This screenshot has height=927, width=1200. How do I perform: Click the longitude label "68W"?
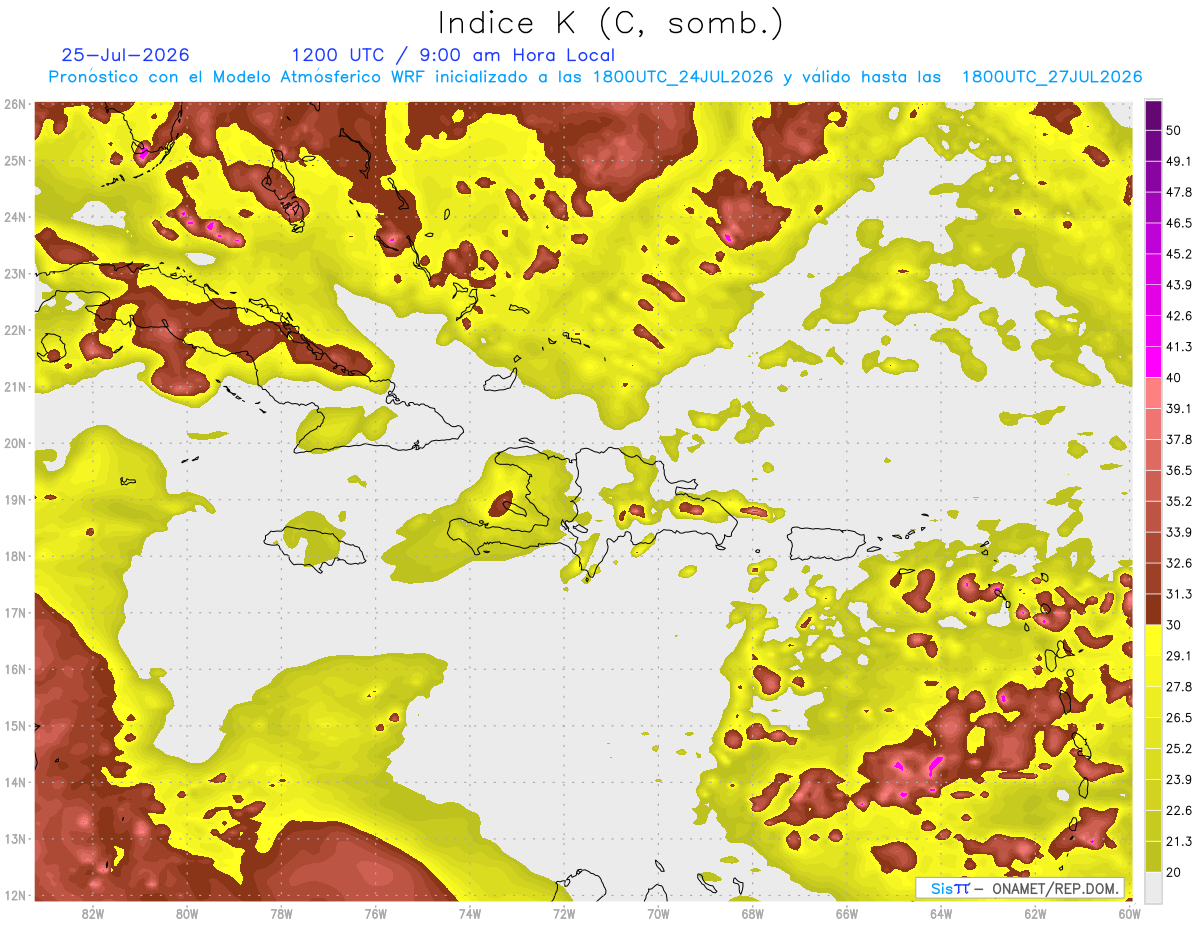pyautogui.click(x=752, y=914)
